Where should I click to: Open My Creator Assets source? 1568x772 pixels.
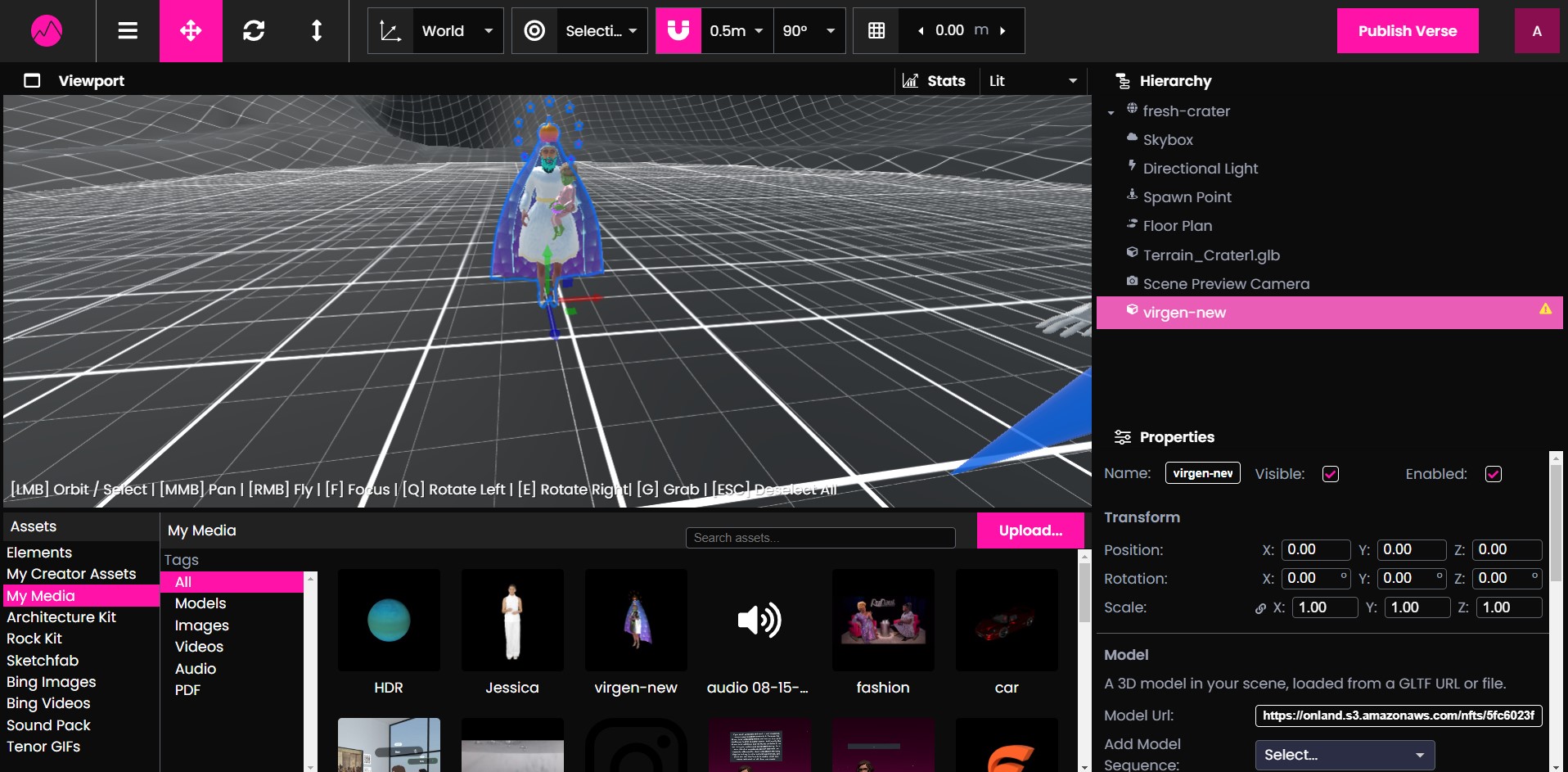pos(71,574)
